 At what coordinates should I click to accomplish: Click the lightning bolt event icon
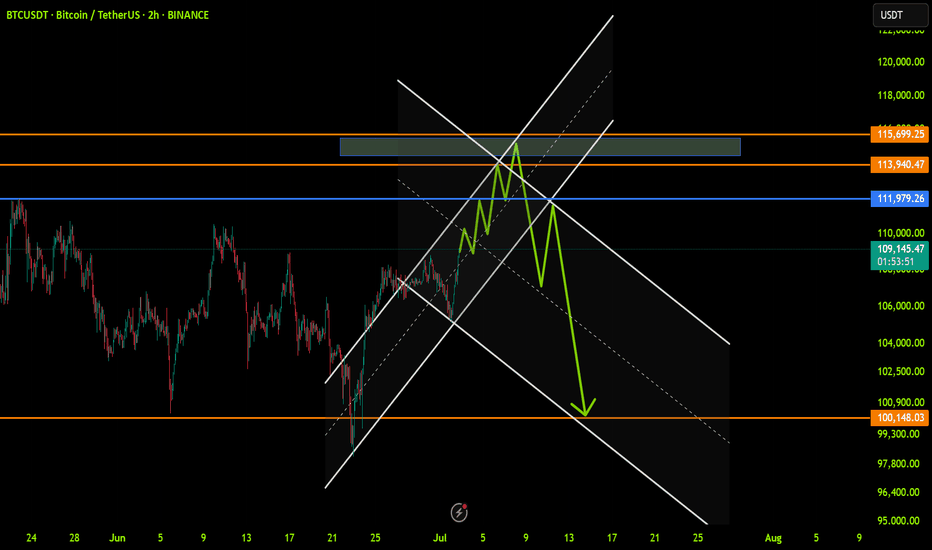pos(459,512)
